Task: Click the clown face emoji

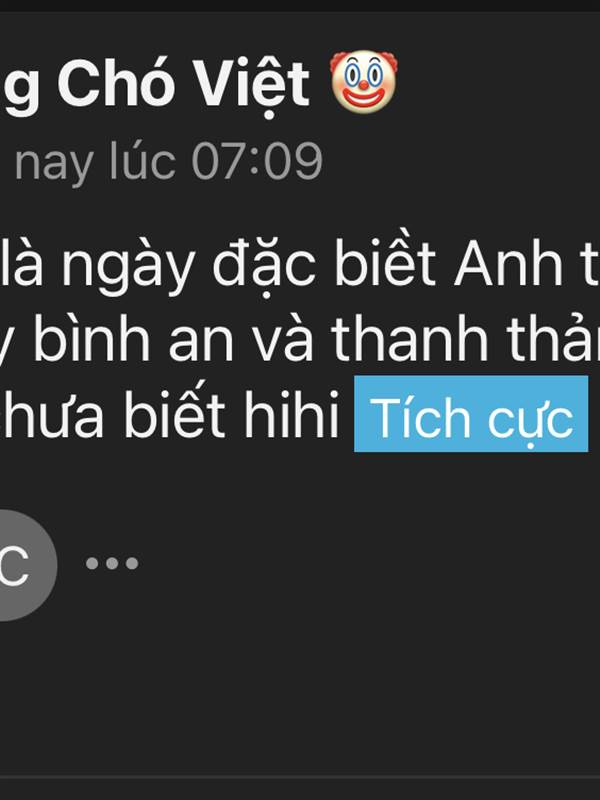Action: click(363, 82)
